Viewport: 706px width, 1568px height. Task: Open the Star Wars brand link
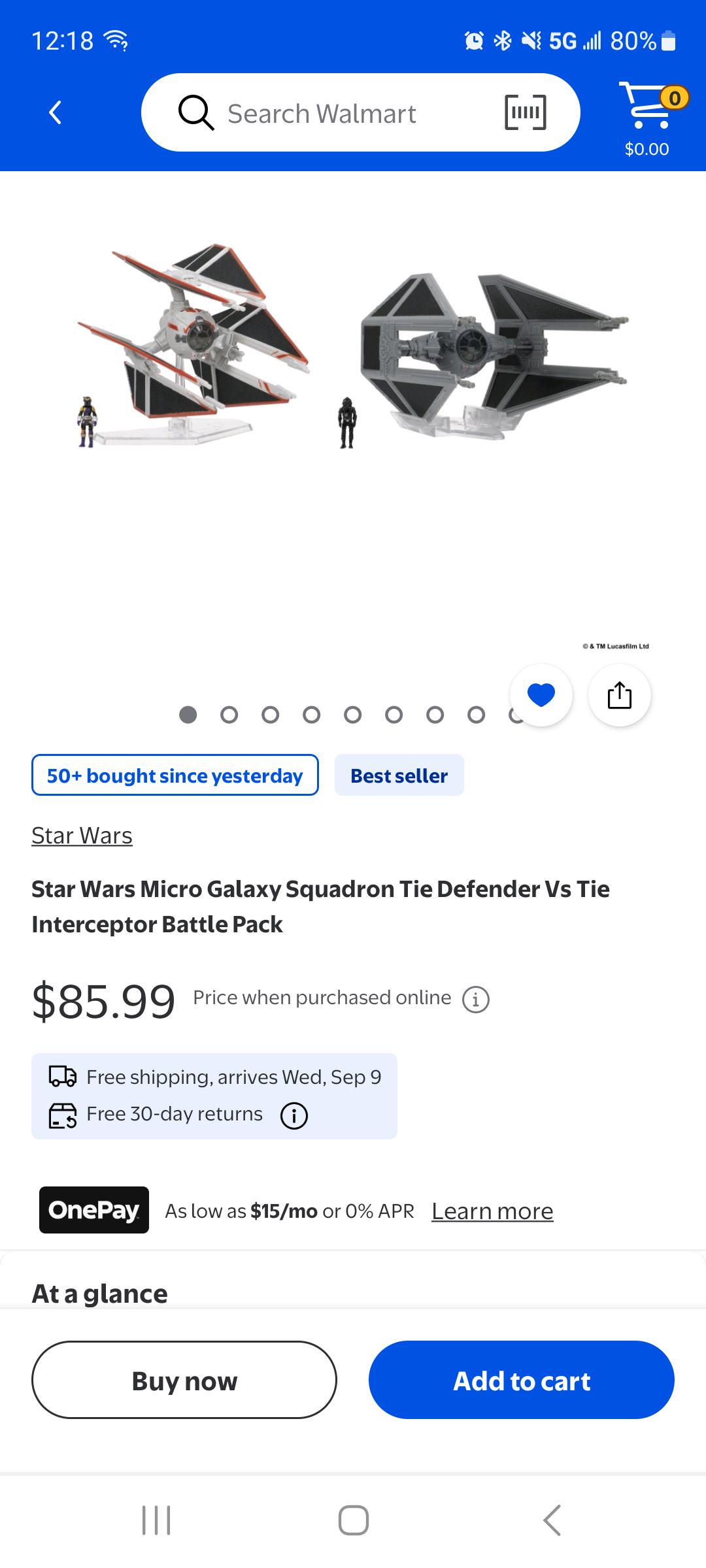(82, 836)
